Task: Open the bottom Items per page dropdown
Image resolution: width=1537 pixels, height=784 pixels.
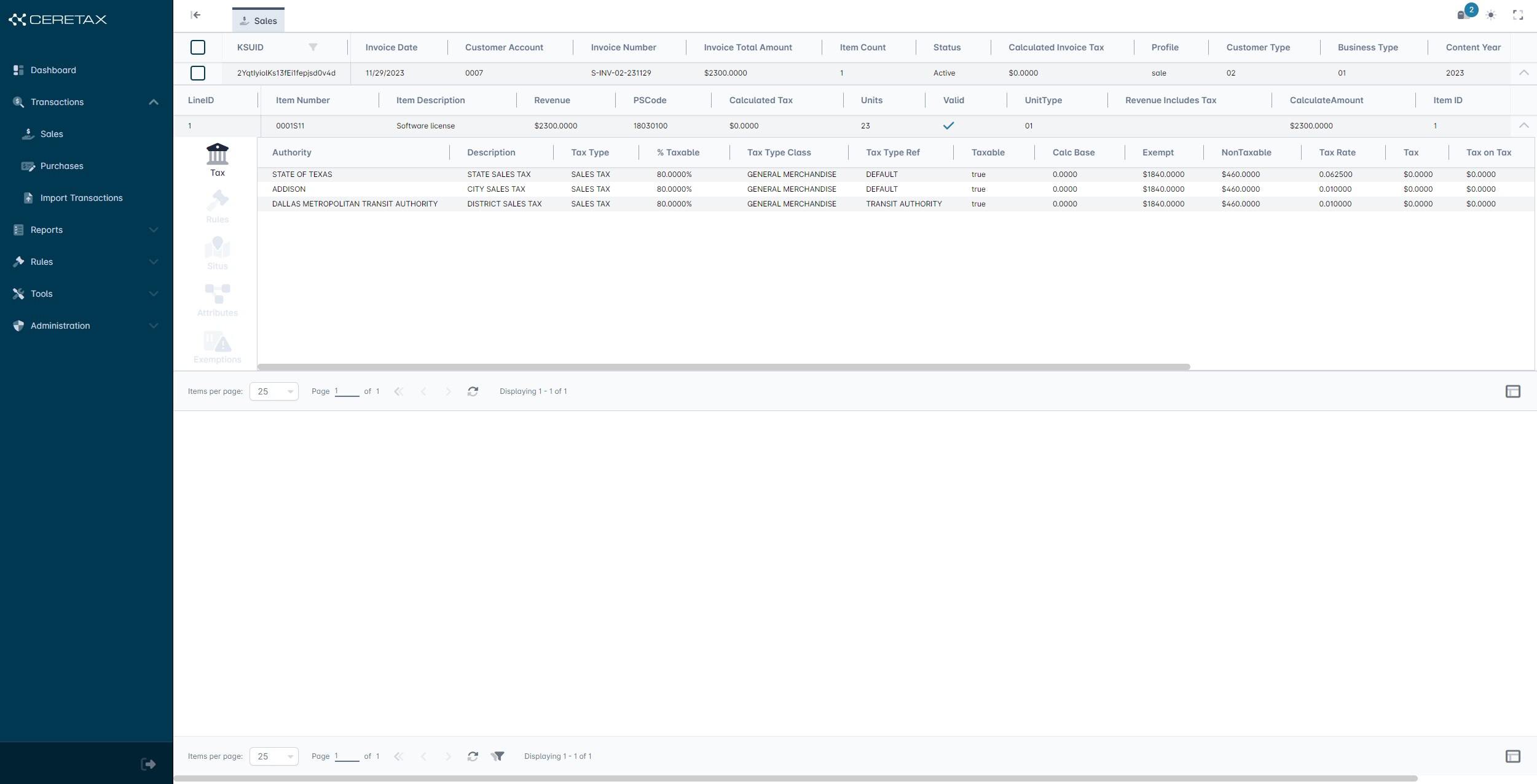Action: (x=274, y=756)
